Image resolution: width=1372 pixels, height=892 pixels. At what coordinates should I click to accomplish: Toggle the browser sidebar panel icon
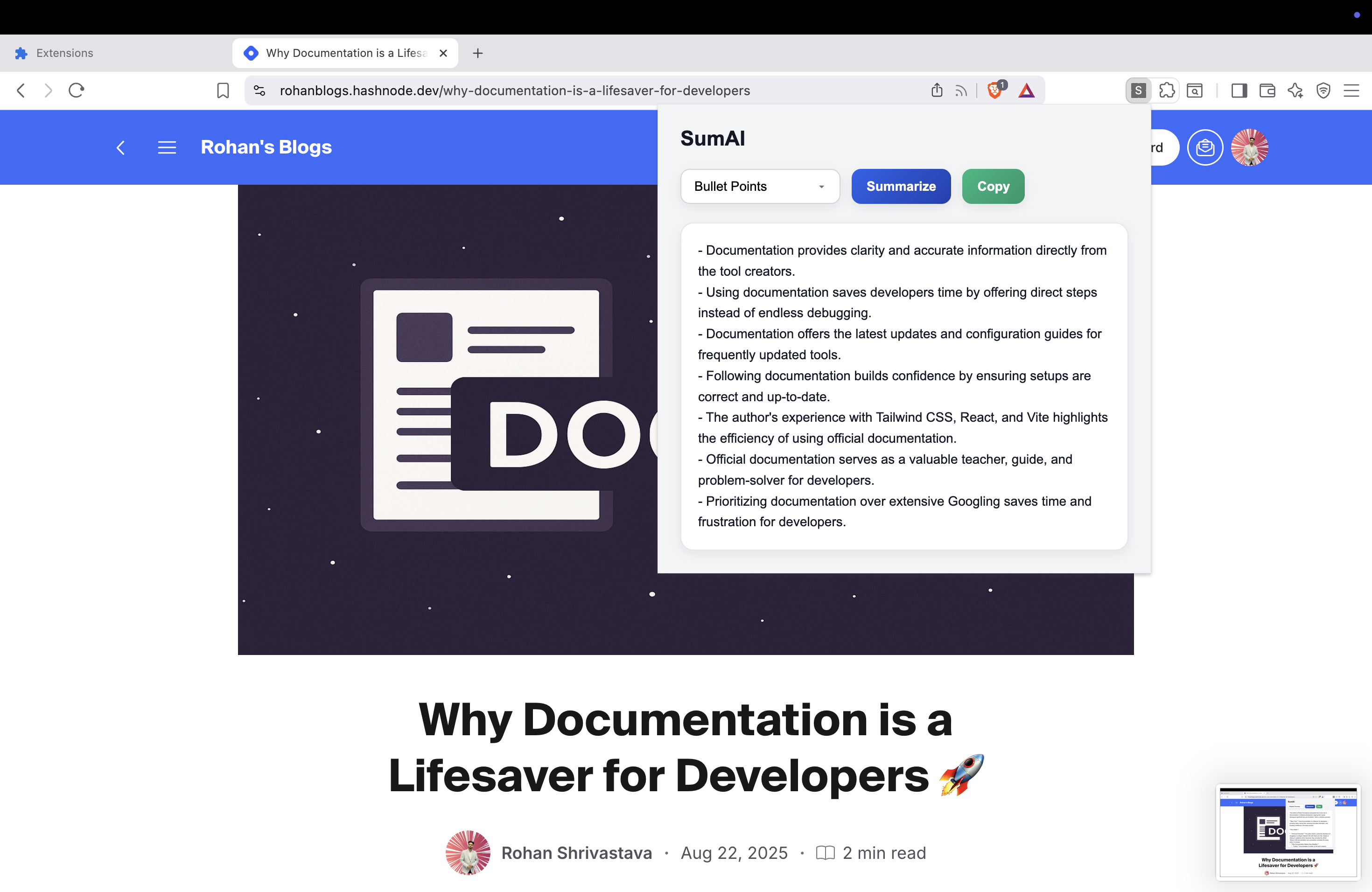(1239, 91)
